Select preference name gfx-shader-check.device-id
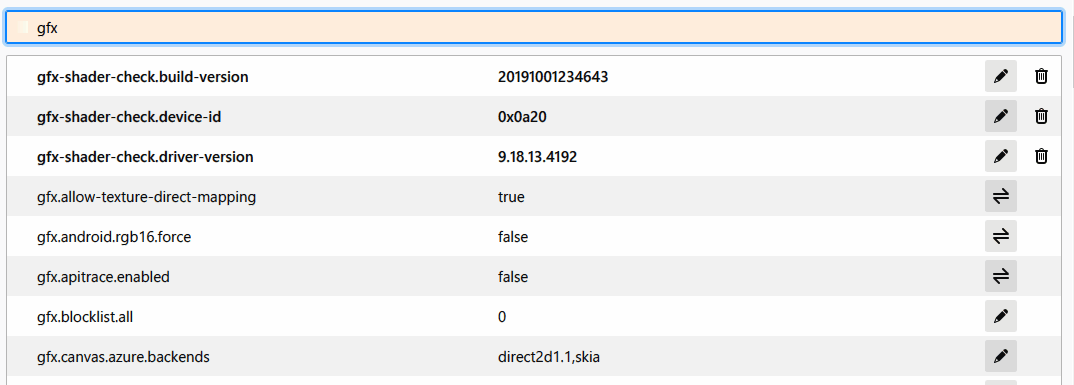Viewport: 1074px width, 385px height. [x=129, y=117]
